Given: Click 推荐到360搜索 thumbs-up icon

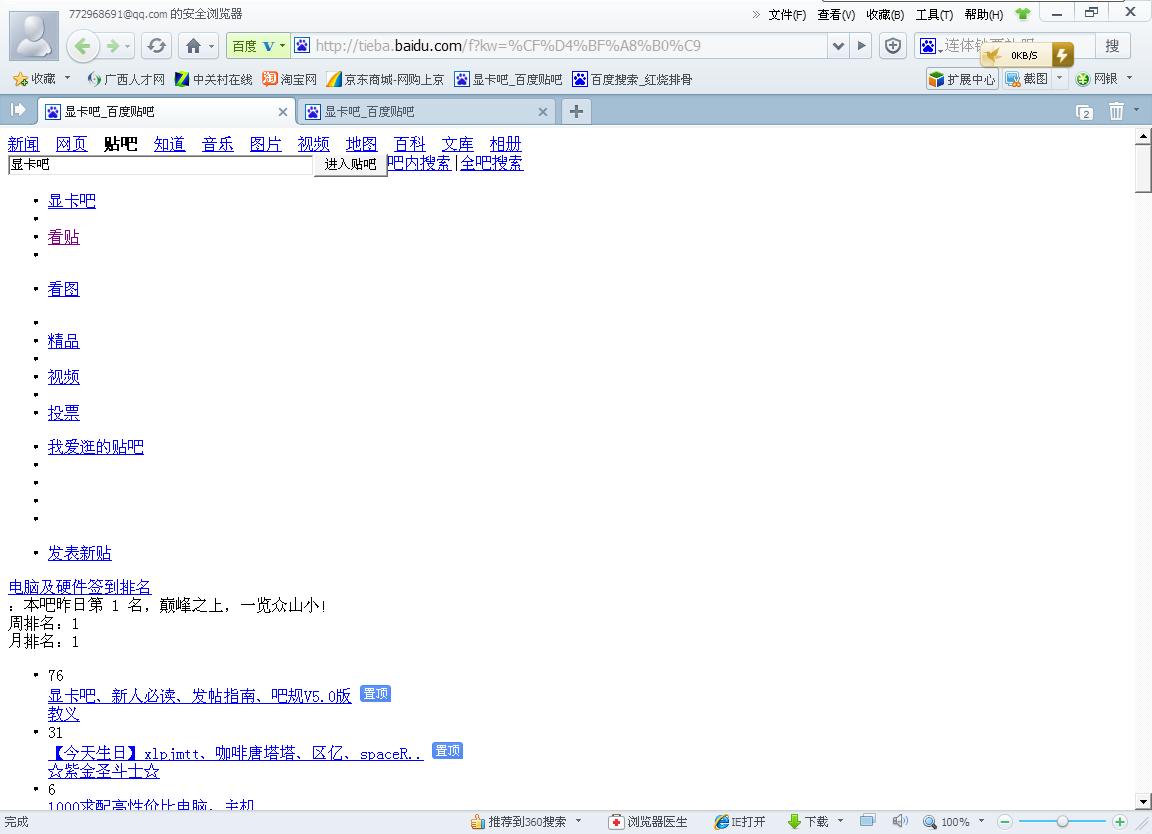Looking at the screenshot, I should click(x=478, y=822).
